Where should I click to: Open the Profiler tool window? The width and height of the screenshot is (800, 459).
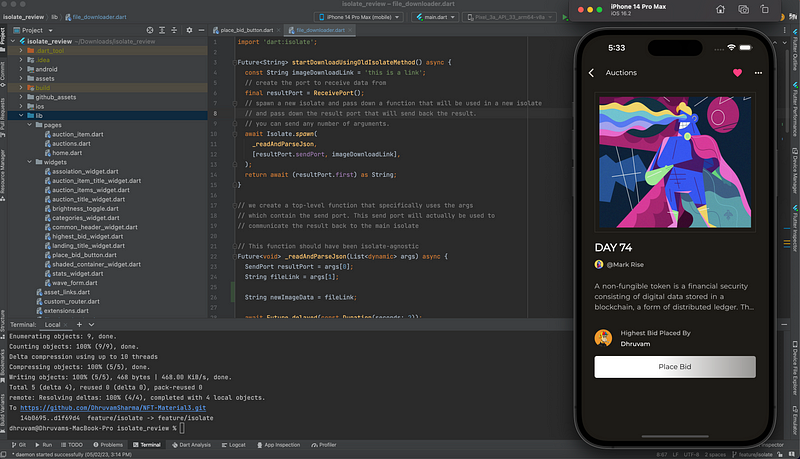click(324, 445)
